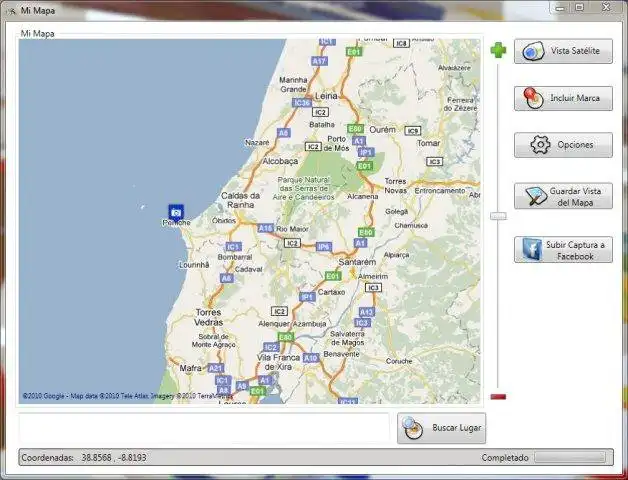
Task: Click Guardar Vista del Mapa button
Action: [563, 196]
